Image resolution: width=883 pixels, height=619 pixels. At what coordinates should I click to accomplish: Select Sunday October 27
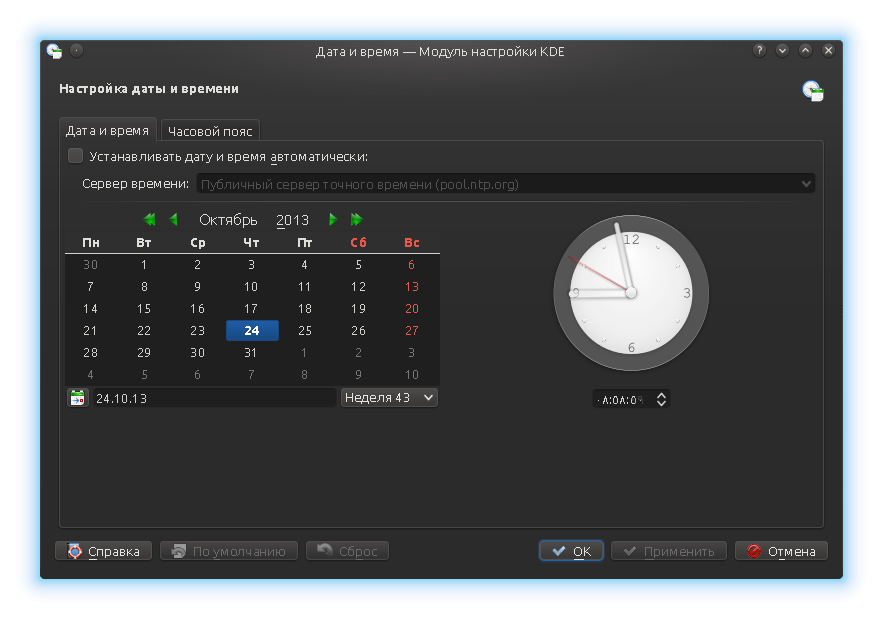tap(412, 331)
